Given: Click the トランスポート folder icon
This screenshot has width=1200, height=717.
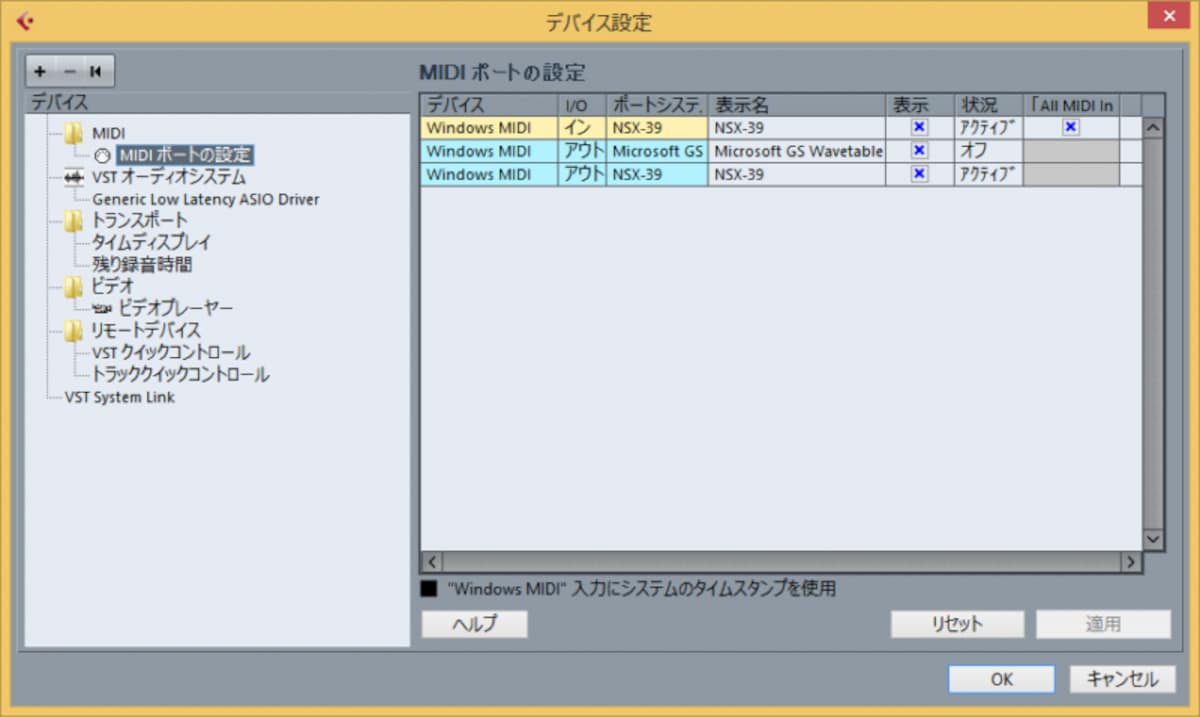Looking at the screenshot, I should tap(74, 220).
